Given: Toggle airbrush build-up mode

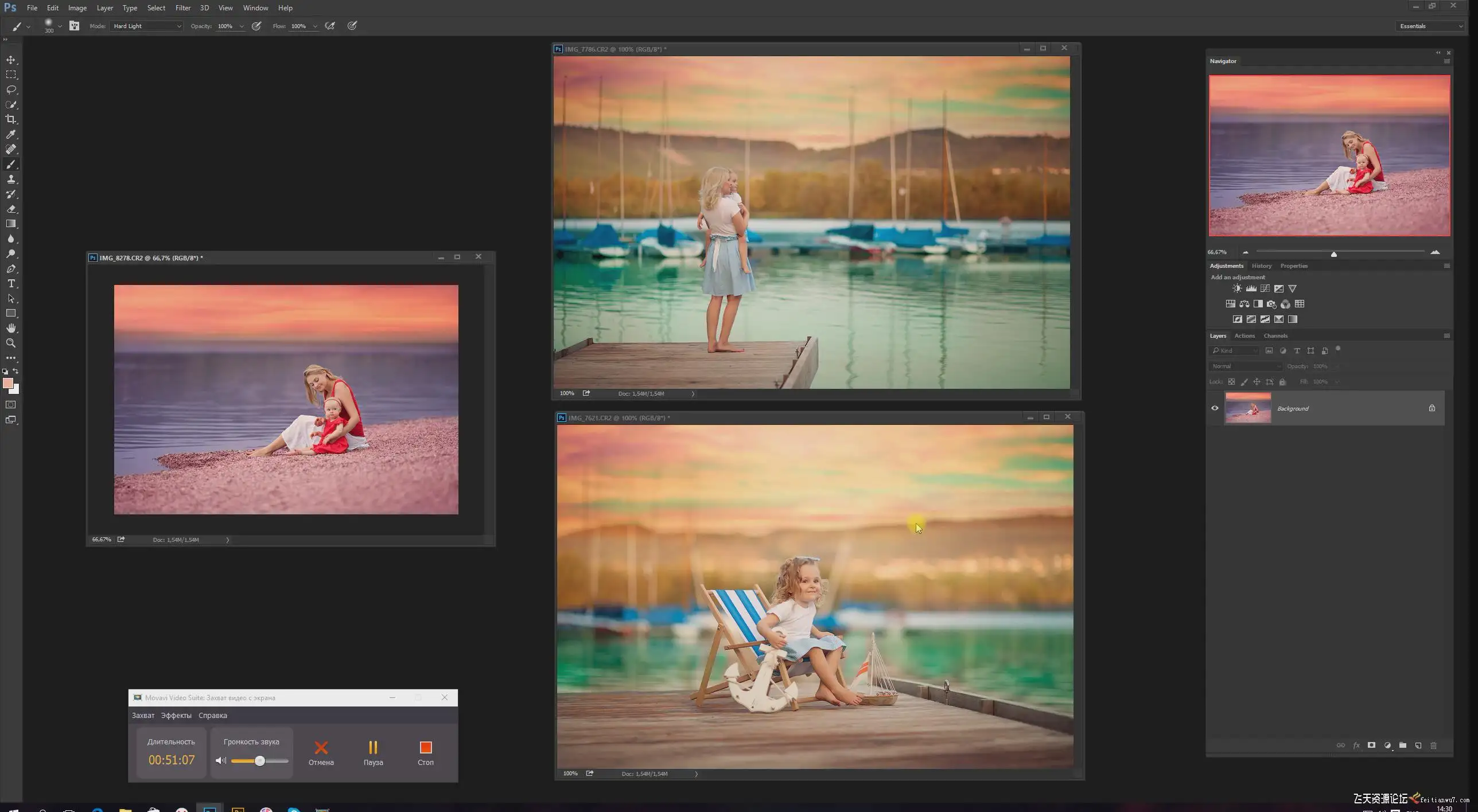Looking at the screenshot, I should pyautogui.click(x=330, y=26).
